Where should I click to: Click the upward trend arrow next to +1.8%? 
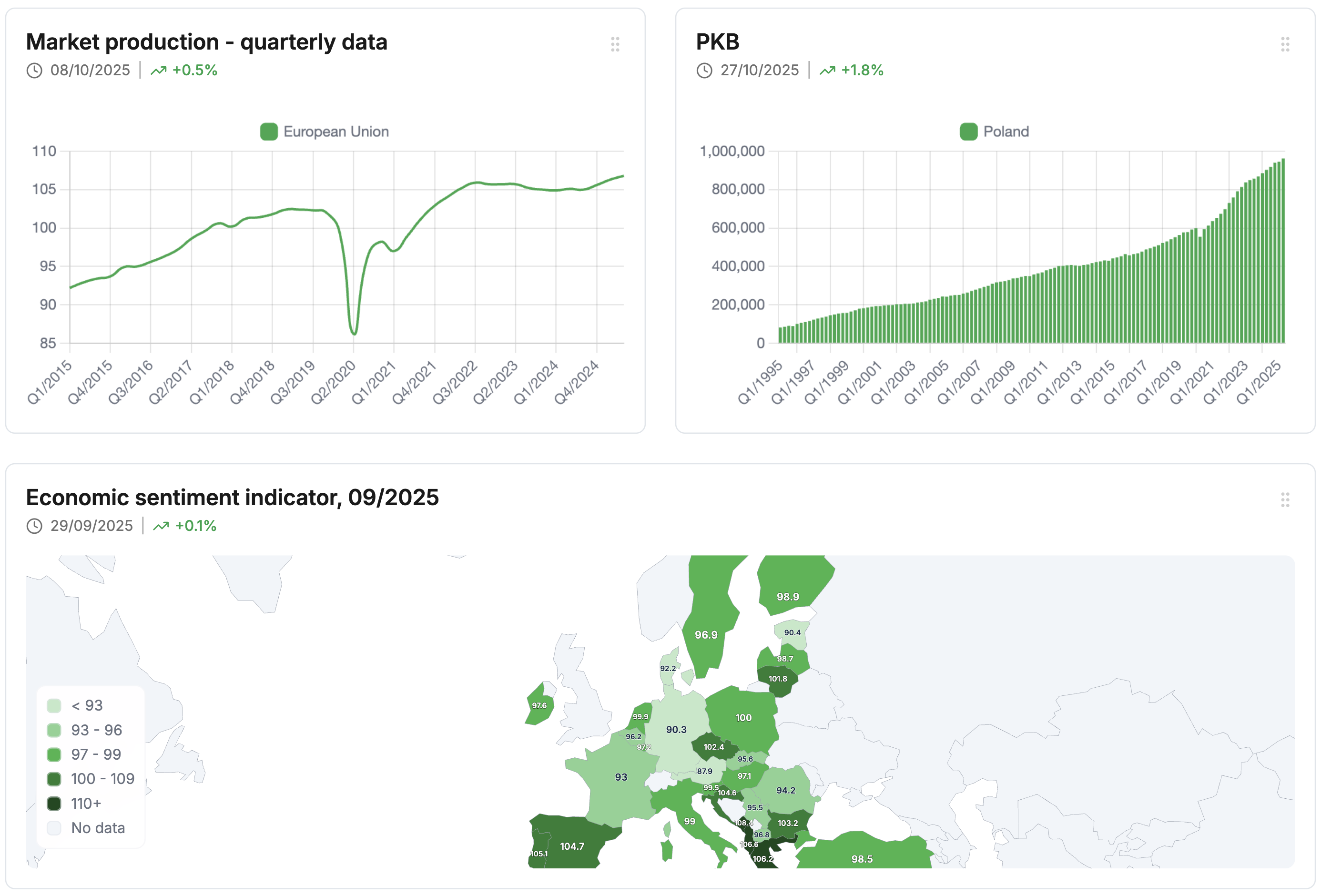(828, 71)
